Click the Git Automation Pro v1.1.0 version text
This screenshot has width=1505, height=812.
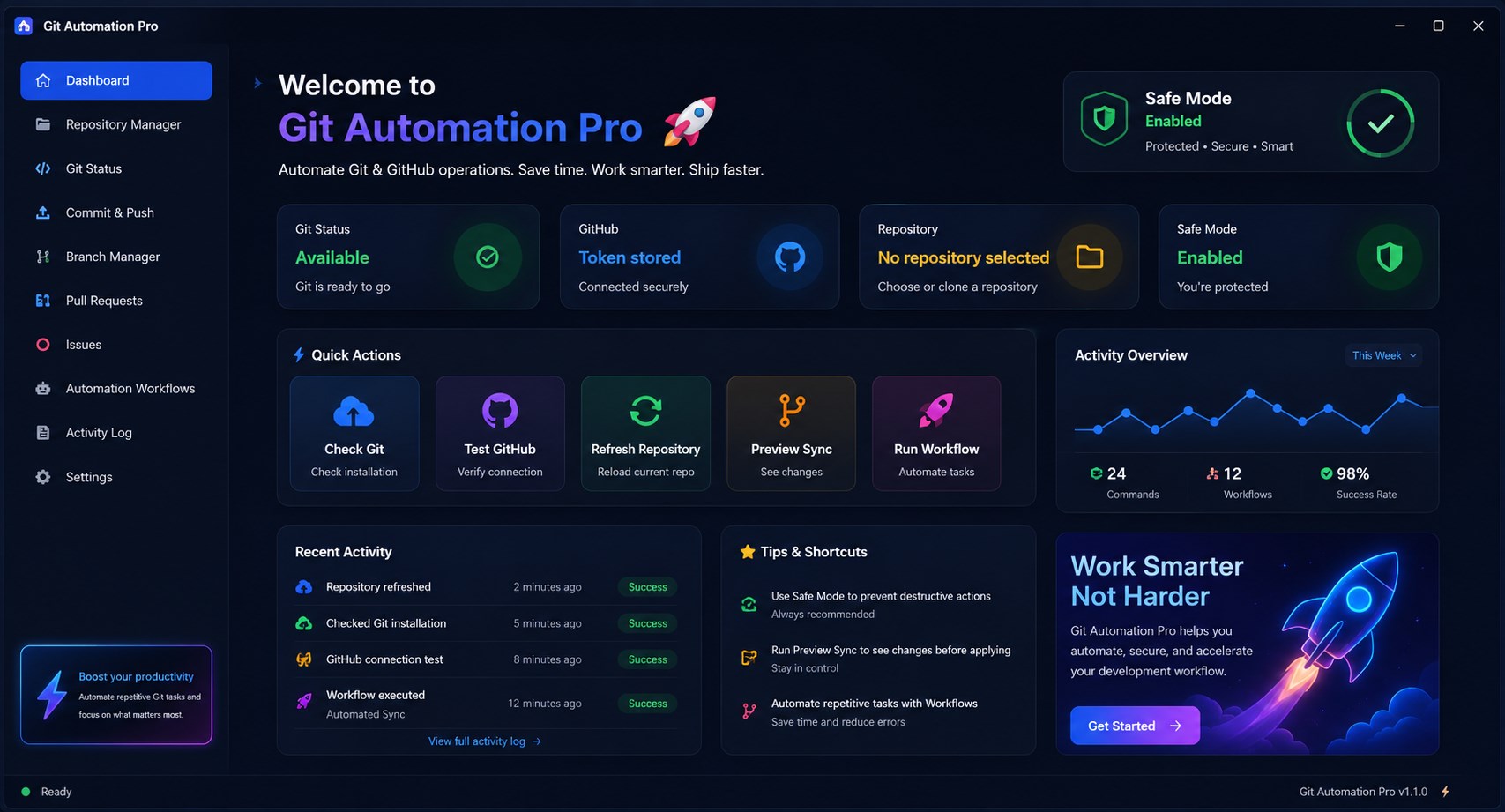[x=1363, y=792]
